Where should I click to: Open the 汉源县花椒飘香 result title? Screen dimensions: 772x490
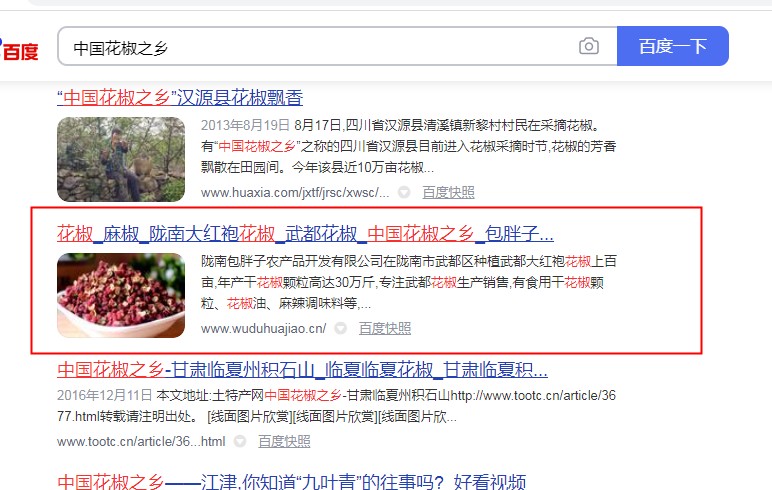click(x=180, y=98)
